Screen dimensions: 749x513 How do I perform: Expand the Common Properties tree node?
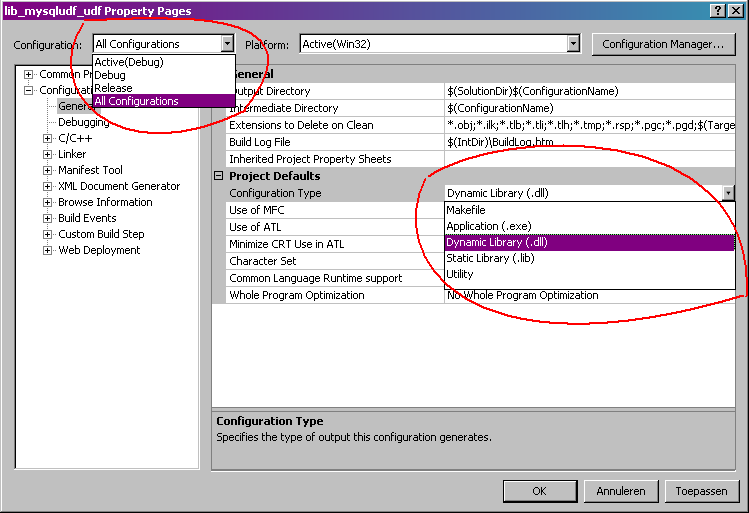pos(29,74)
